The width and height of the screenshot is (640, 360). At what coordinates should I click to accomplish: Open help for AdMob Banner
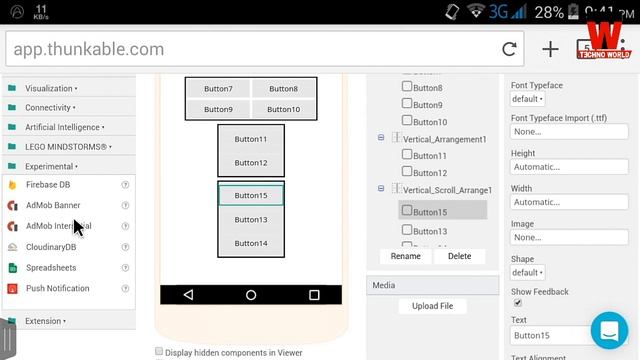tap(125, 205)
